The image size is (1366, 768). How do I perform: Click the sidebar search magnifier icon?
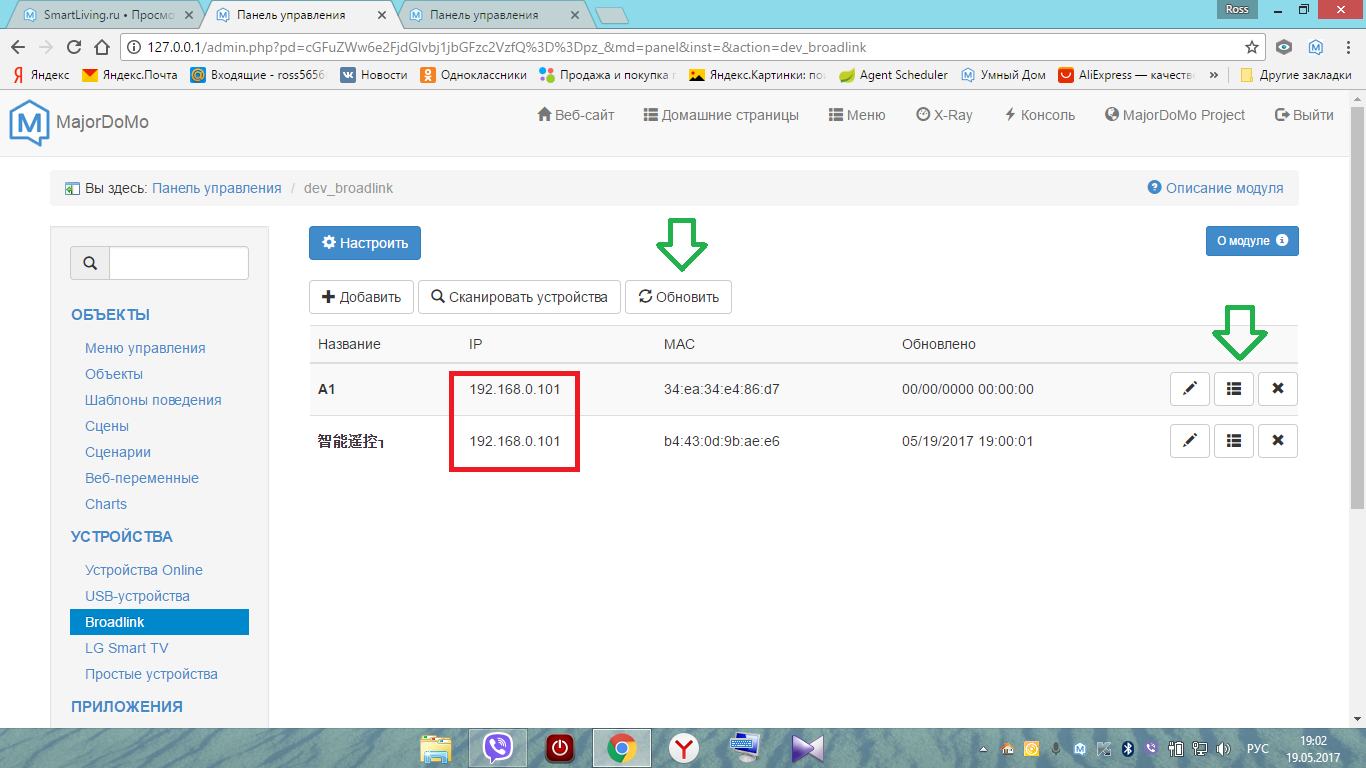click(x=90, y=263)
